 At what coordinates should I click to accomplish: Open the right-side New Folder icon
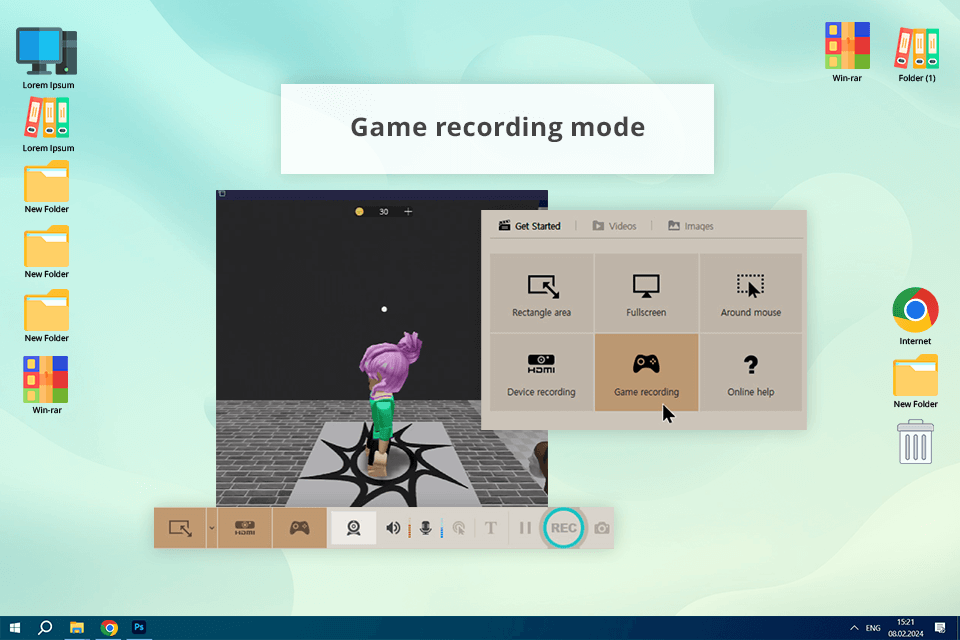tap(915, 381)
